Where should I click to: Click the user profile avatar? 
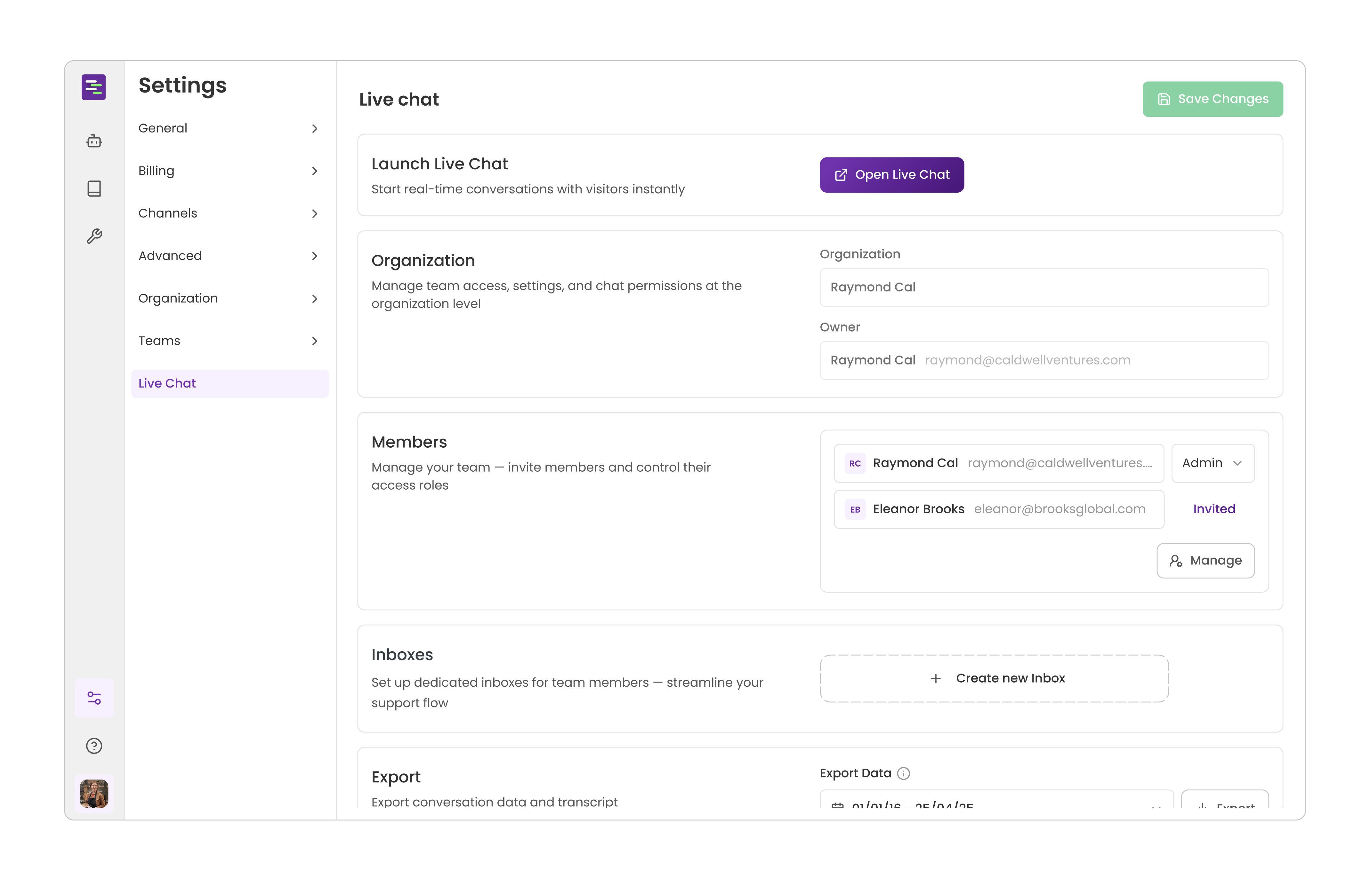point(94,794)
